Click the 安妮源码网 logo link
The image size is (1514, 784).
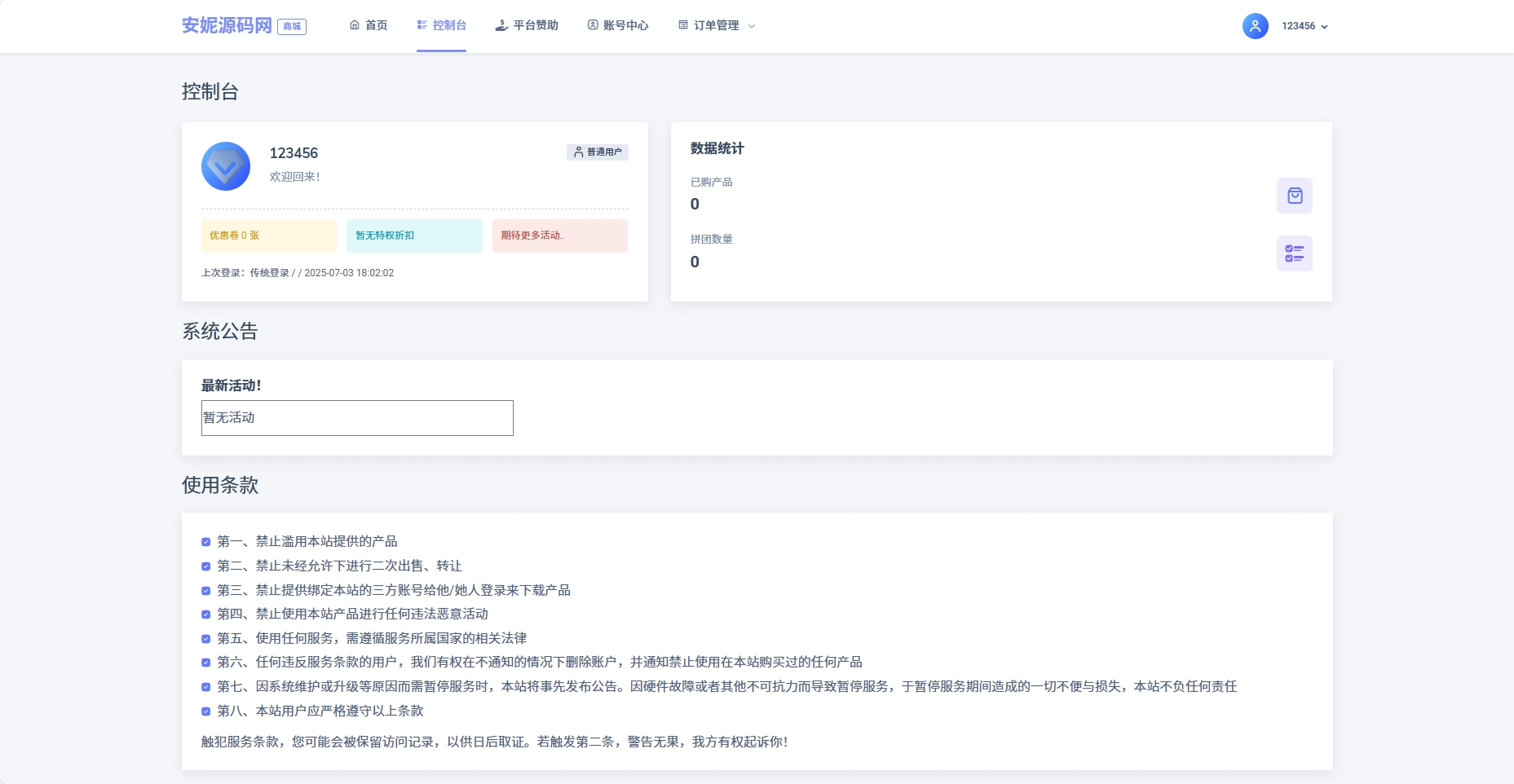pyautogui.click(x=228, y=25)
